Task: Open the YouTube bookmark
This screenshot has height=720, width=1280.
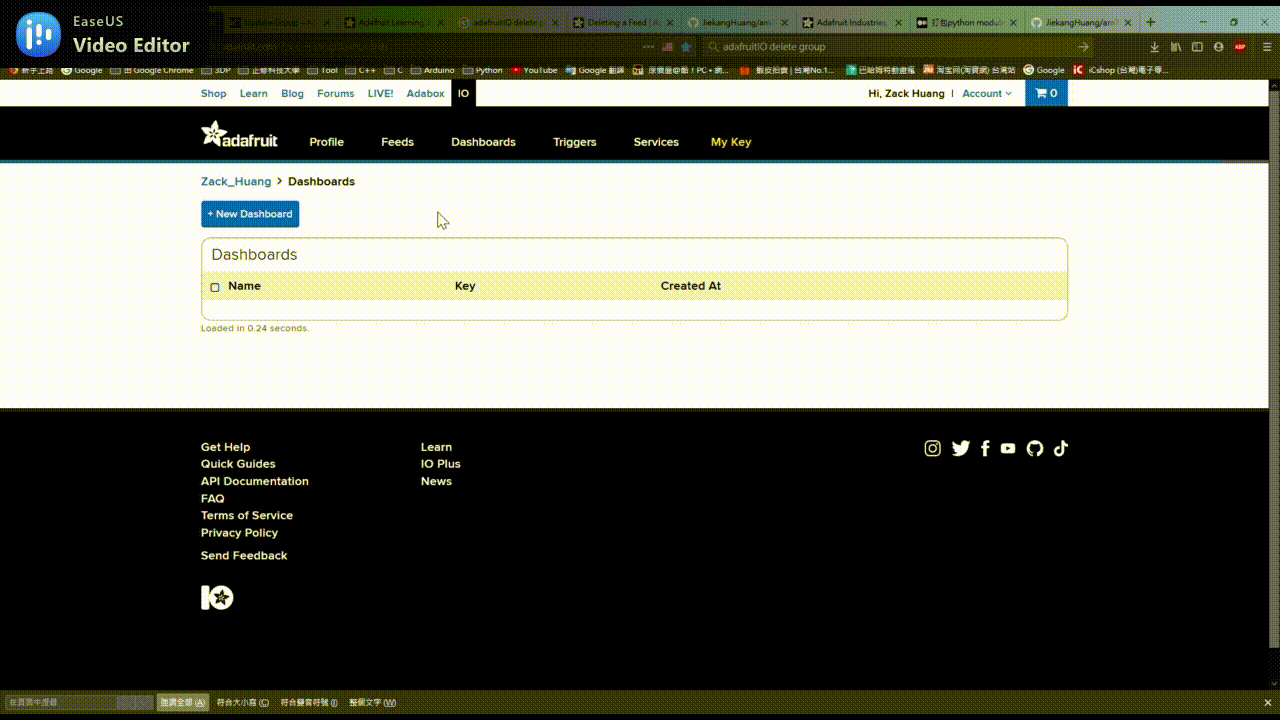Action: coord(534,70)
